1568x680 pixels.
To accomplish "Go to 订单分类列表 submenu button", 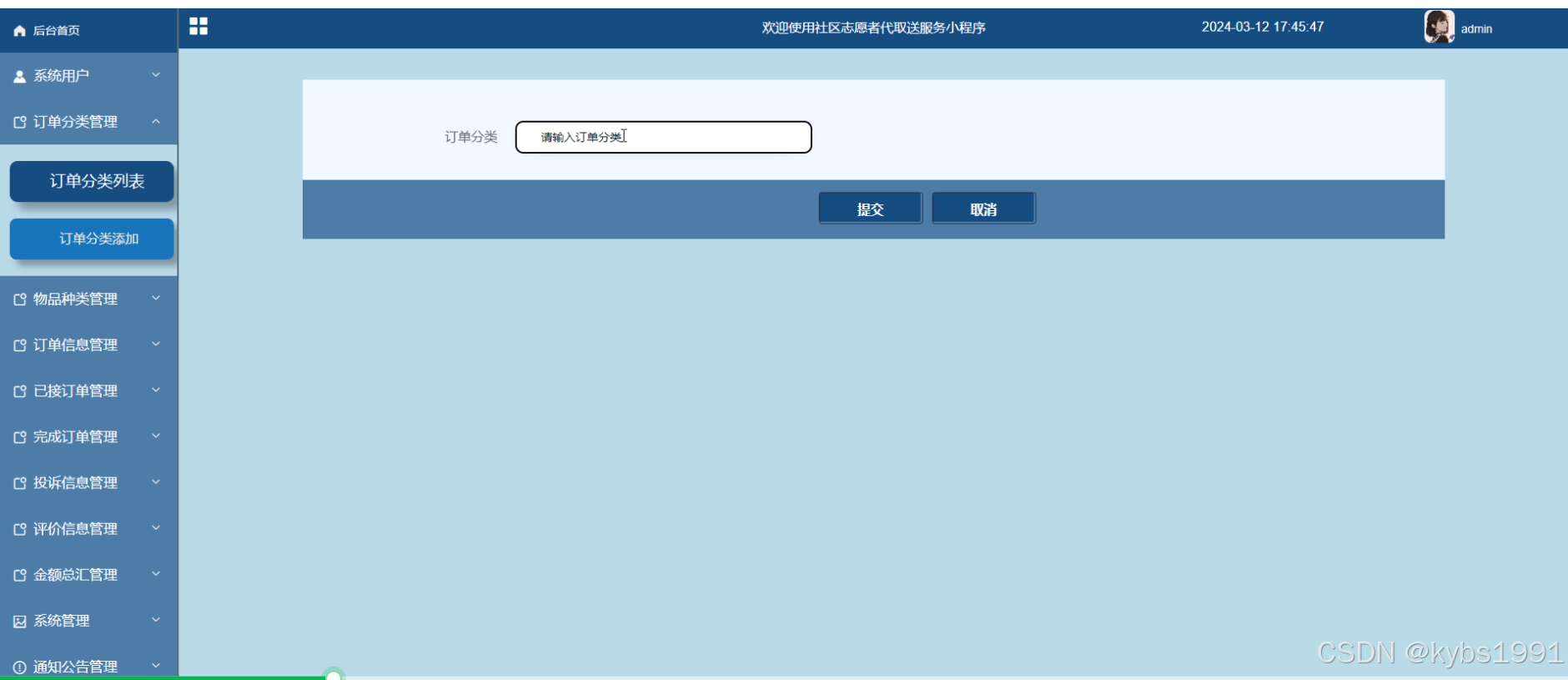I will point(92,181).
